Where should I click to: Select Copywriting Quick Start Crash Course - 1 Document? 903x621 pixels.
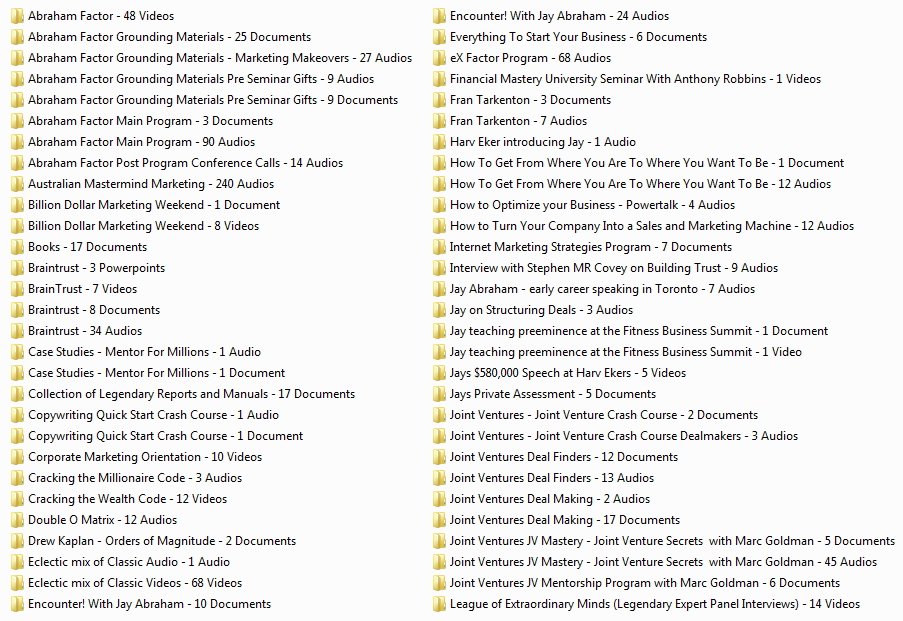coord(165,436)
